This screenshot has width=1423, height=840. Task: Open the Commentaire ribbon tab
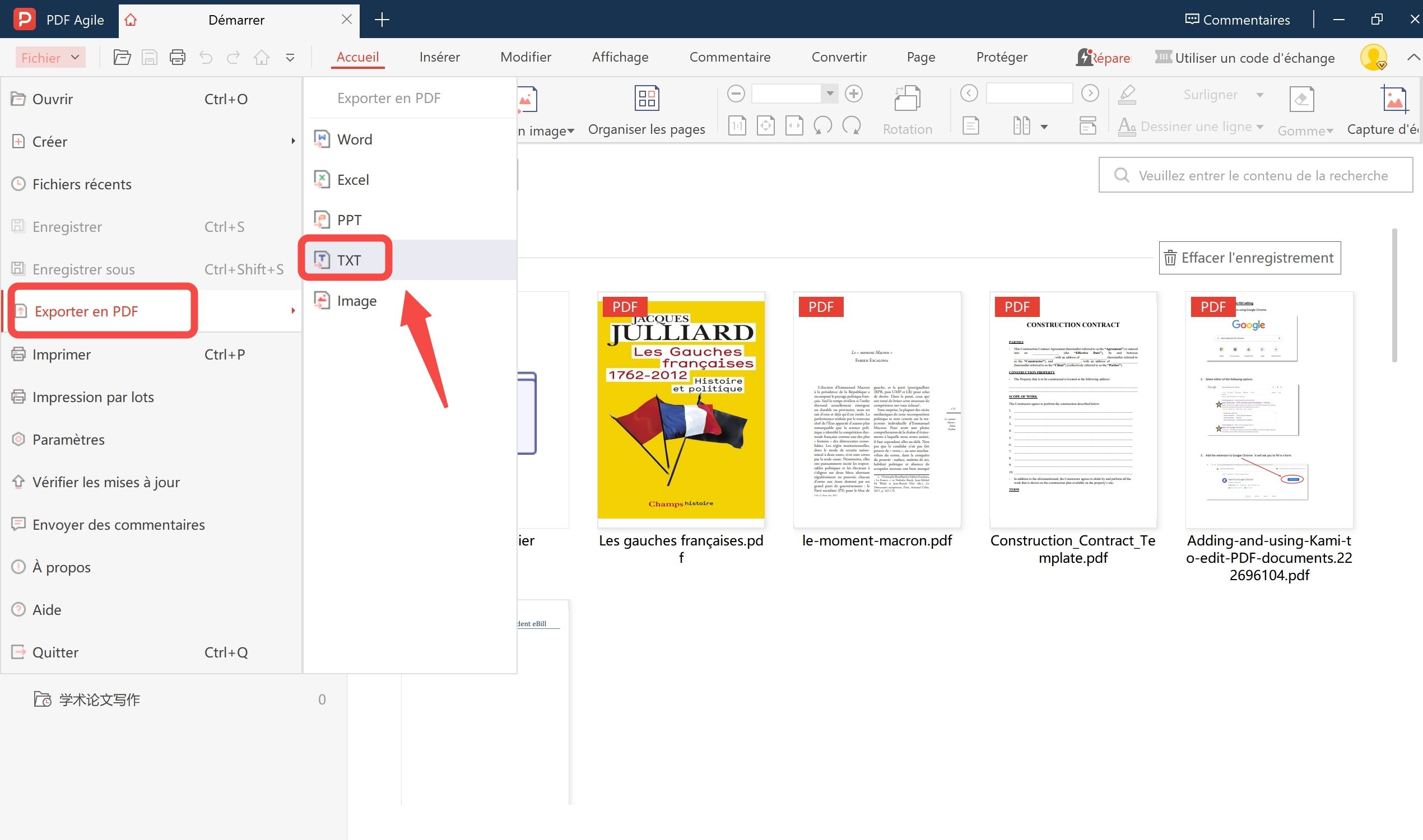point(730,57)
